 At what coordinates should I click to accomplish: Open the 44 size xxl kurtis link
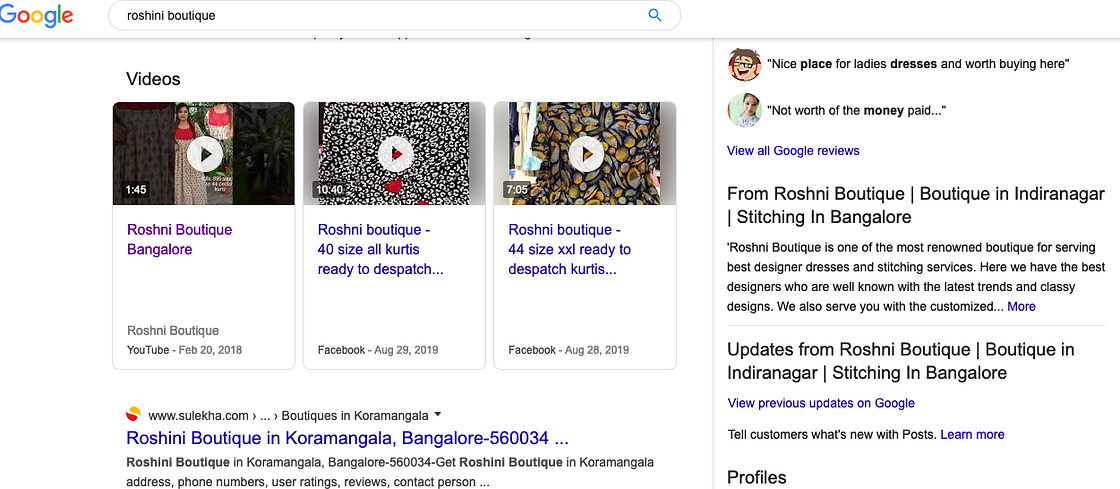569,250
